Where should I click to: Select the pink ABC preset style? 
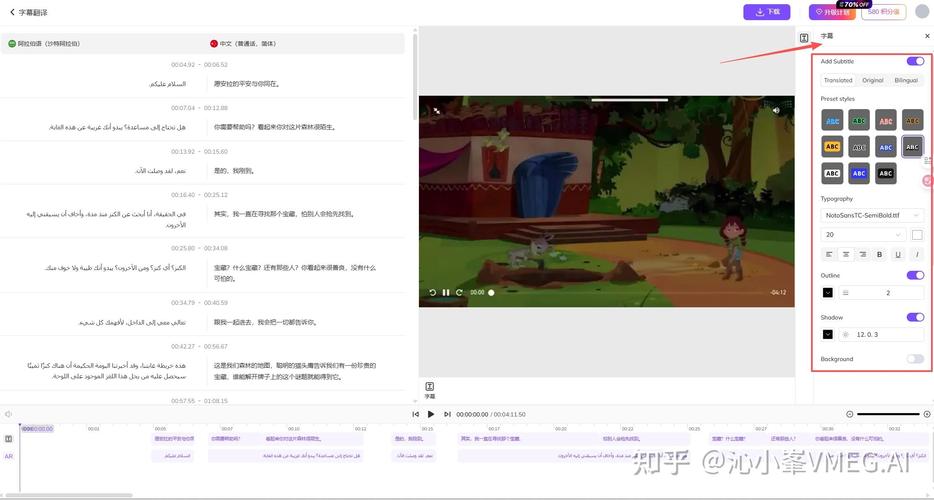tap(886, 120)
